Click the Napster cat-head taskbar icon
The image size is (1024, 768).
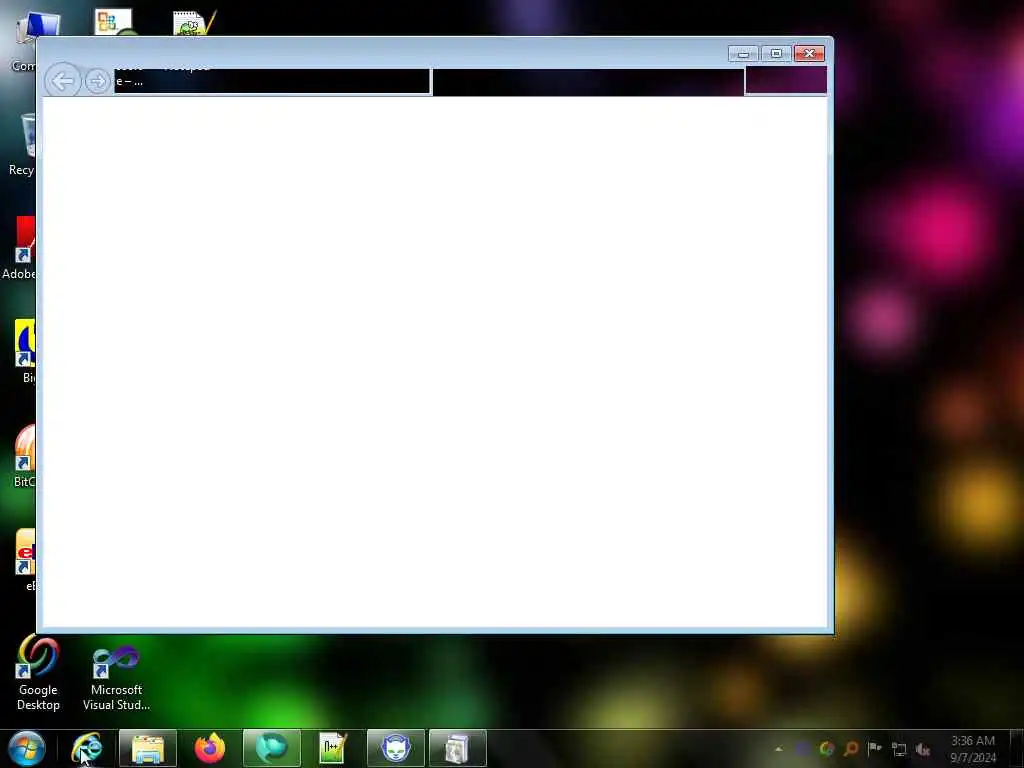point(396,748)
